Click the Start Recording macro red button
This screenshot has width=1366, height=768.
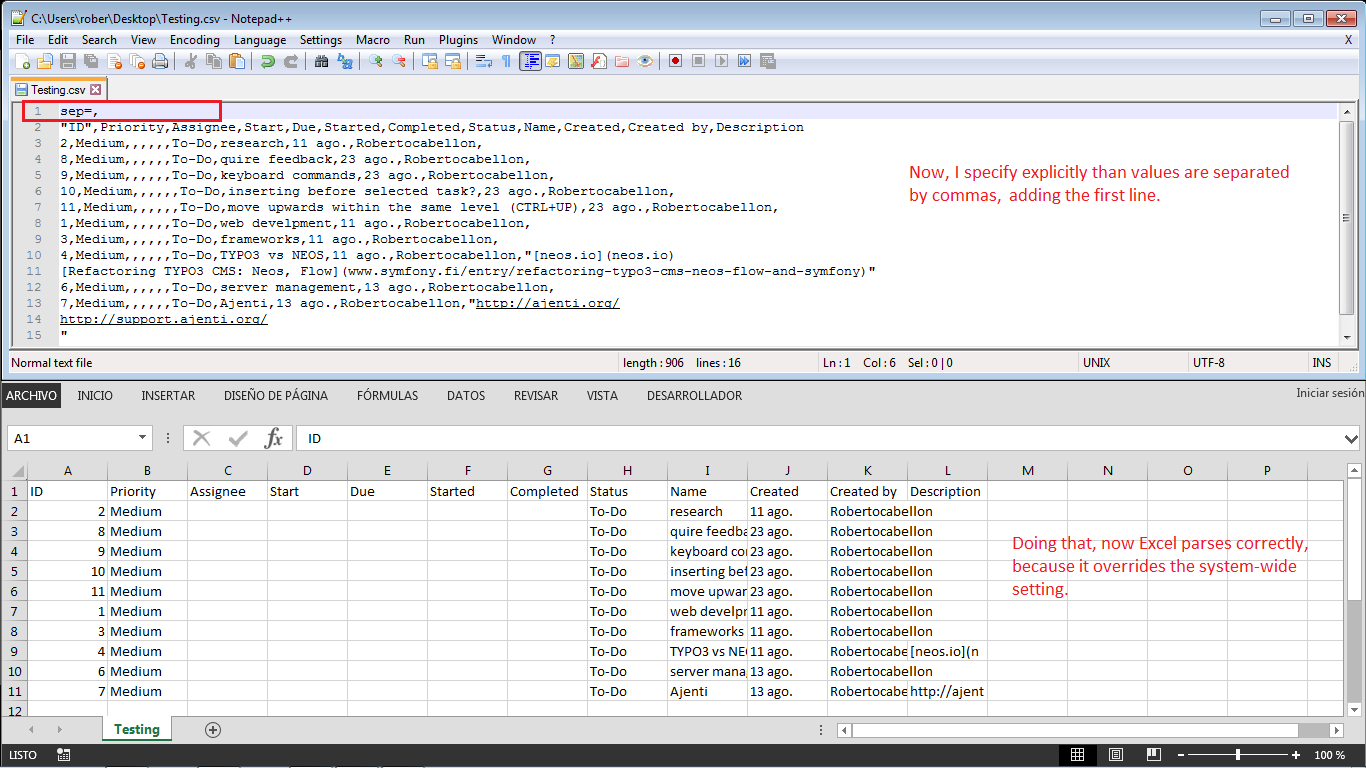(675, 61)
